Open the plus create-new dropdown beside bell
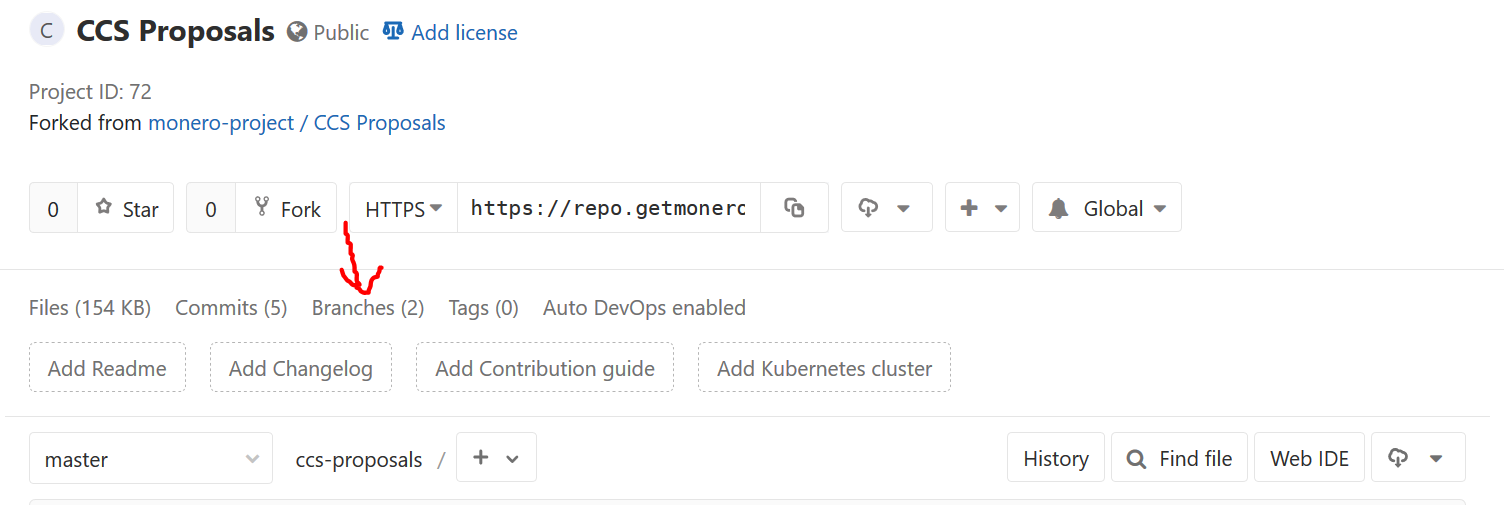Viewport: 1504px width, 505px height. click(x=982, y=207)
